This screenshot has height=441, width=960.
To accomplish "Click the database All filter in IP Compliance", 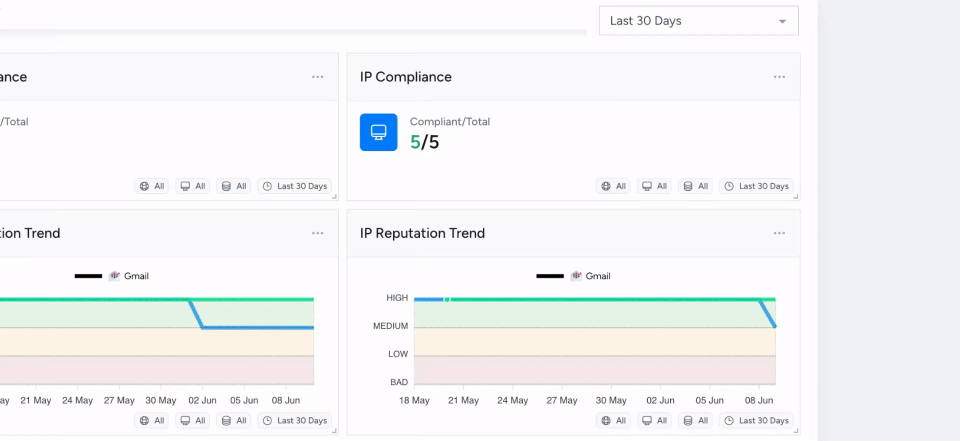I will click(696, 186).
